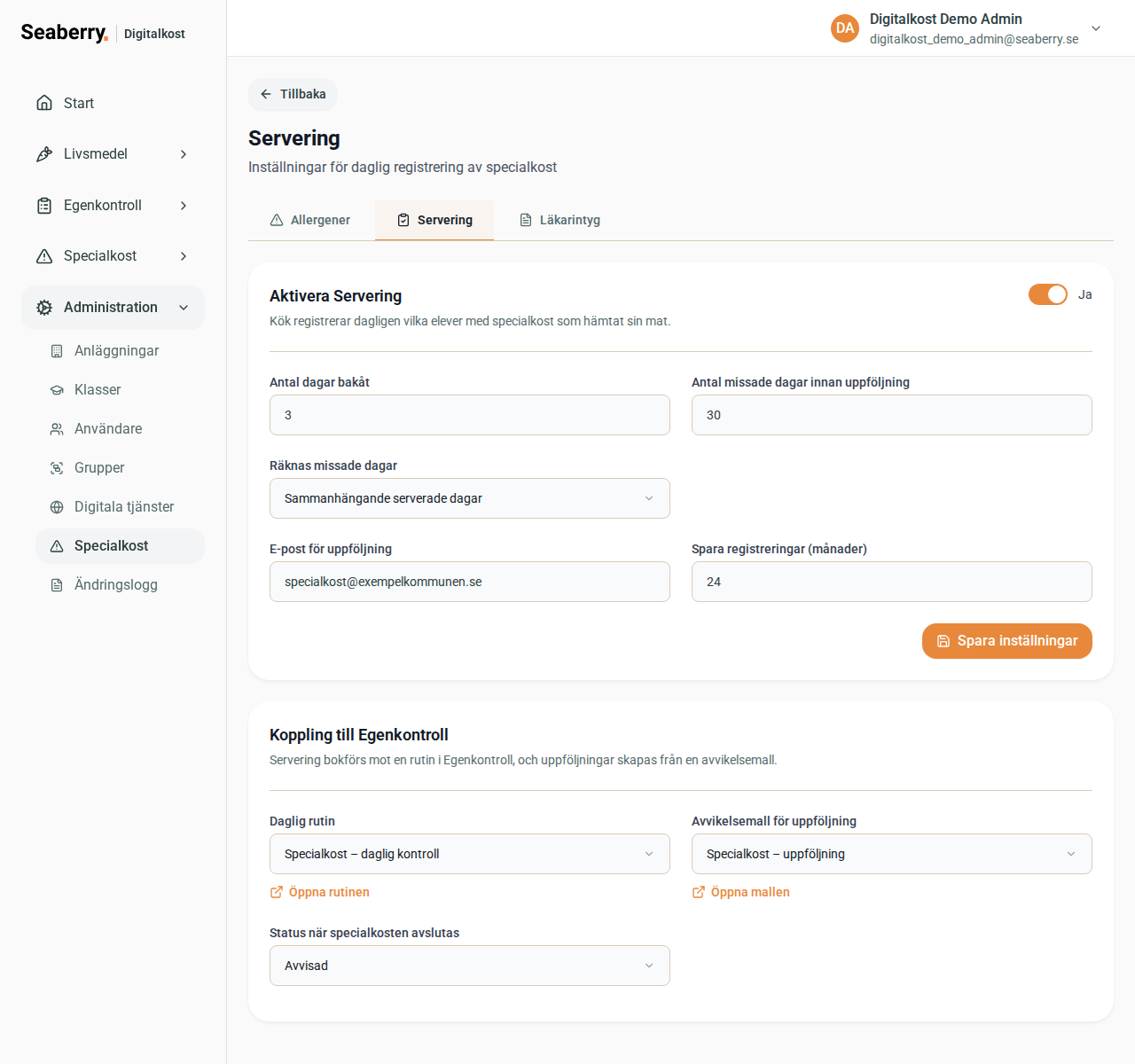Viewport: 1135px width, 1064px height.
Task: Expand the Livsmedel submenu chevron
Action: 184,154
